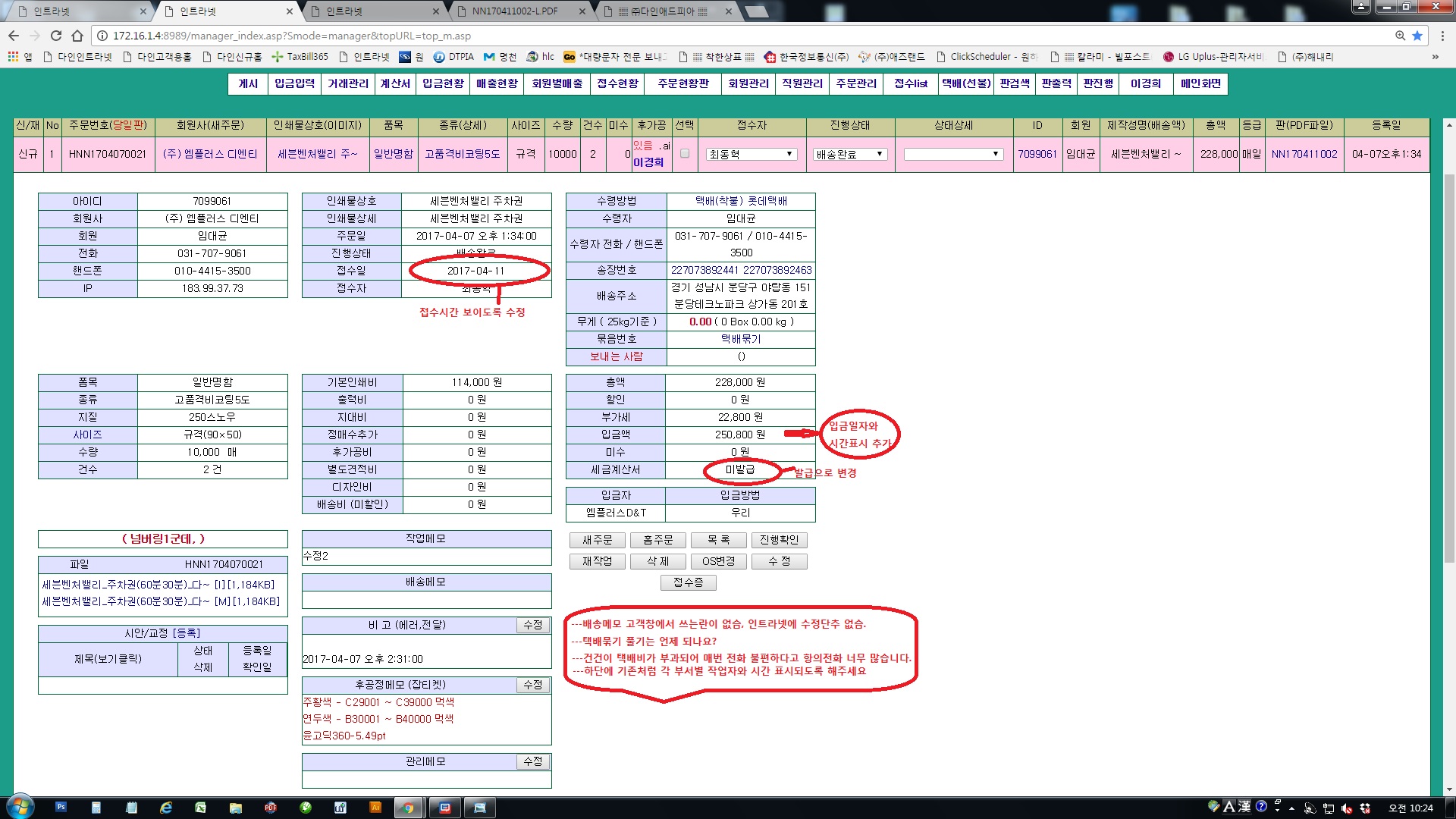The width and height of the screenshot is (1456, 819).
Task: Open the empty 상태상세 dropdown
Action: pos(953,154)
